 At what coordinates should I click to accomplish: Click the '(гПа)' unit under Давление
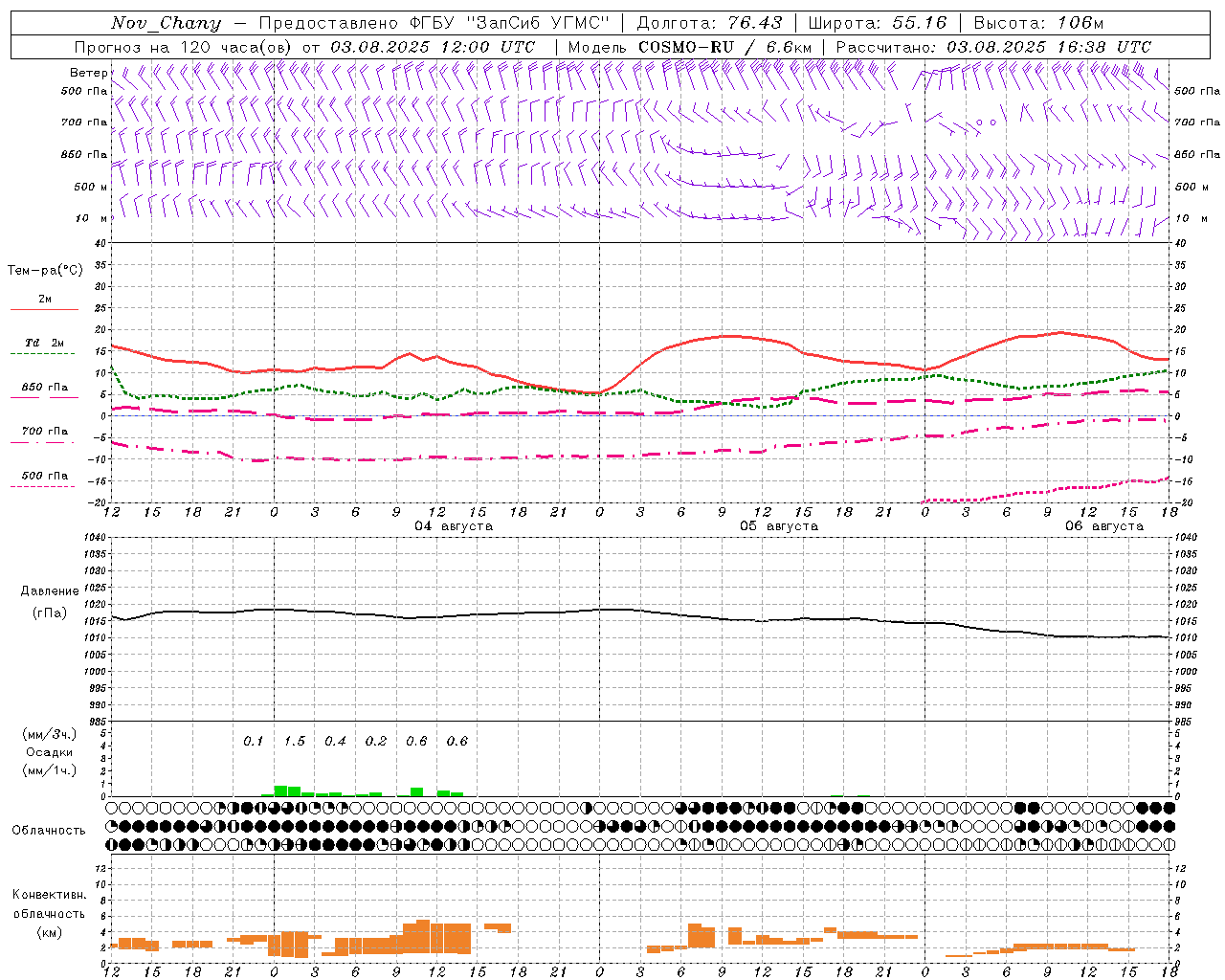pyautogui.click(x=50, y=612)
